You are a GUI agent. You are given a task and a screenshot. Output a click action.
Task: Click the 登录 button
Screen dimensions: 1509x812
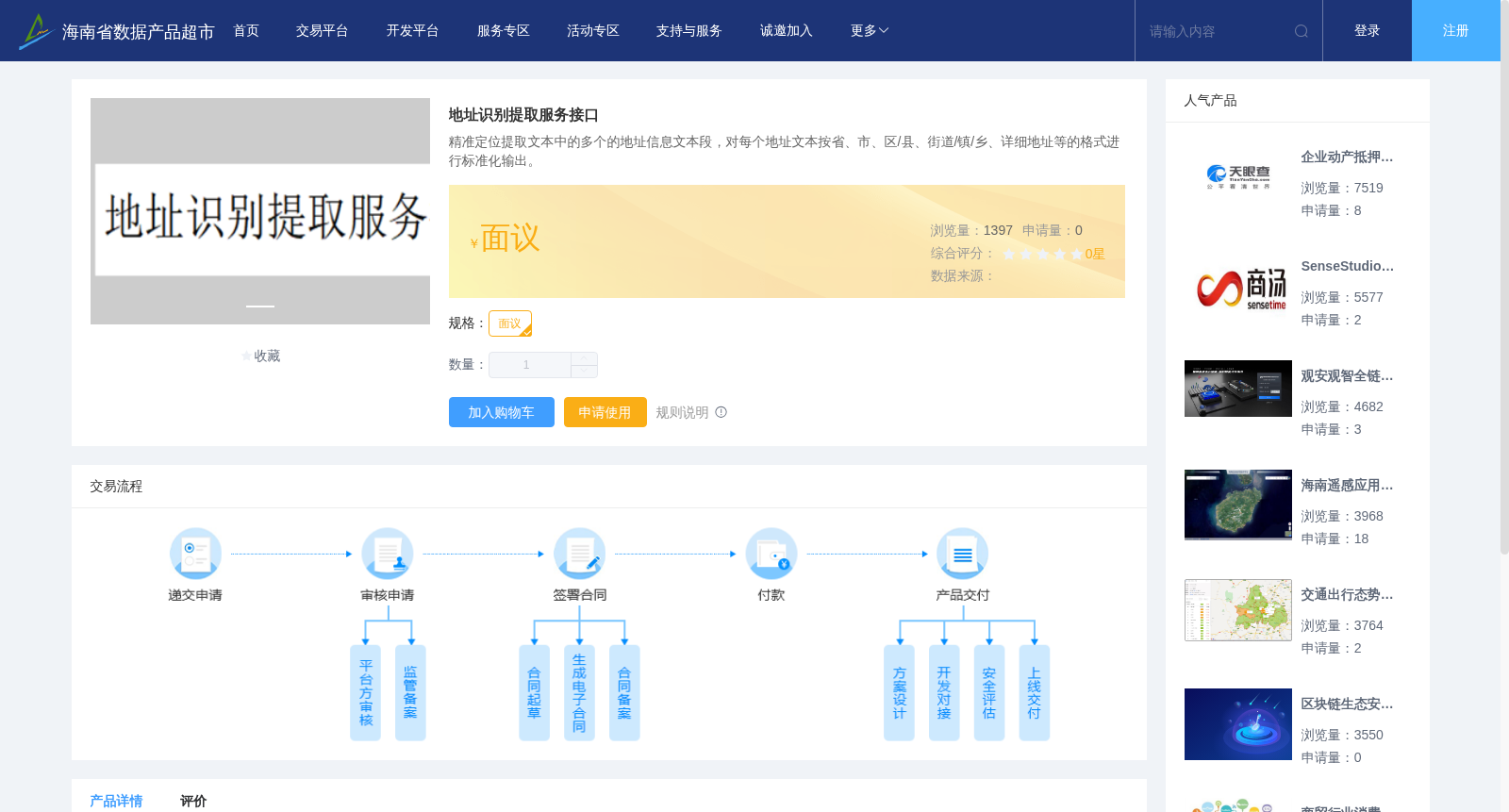(x=1368, y=31)
